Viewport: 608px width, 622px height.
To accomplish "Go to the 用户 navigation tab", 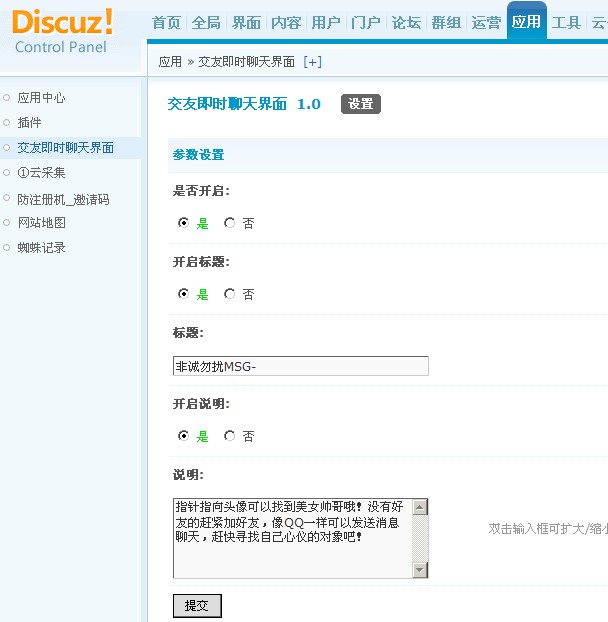I will click(x=326, y=23).
